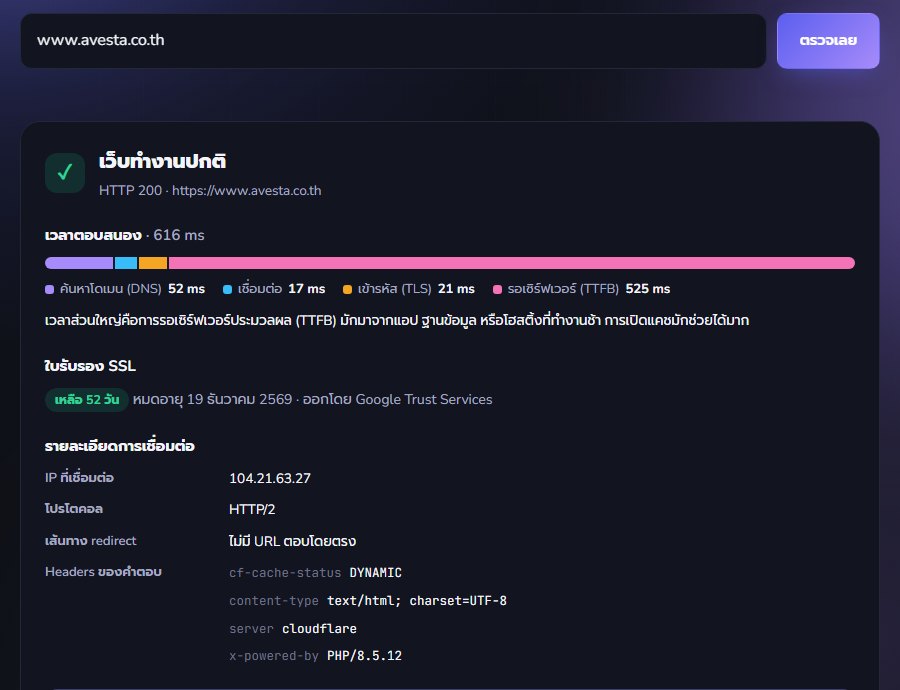
Task: Click the purple DNS segment of the timing bar
Action: click(79, 263)
